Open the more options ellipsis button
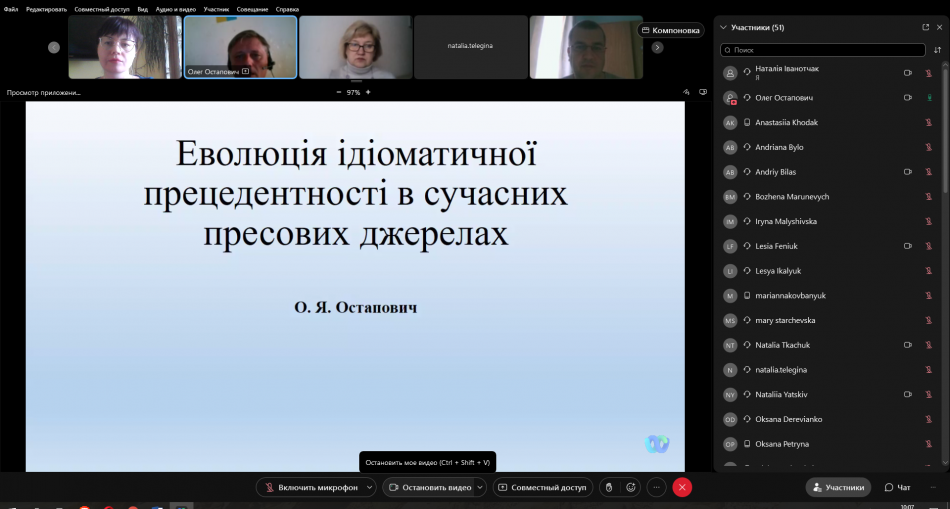The height and width of the screenshot is (509, 950). (656, 487)
